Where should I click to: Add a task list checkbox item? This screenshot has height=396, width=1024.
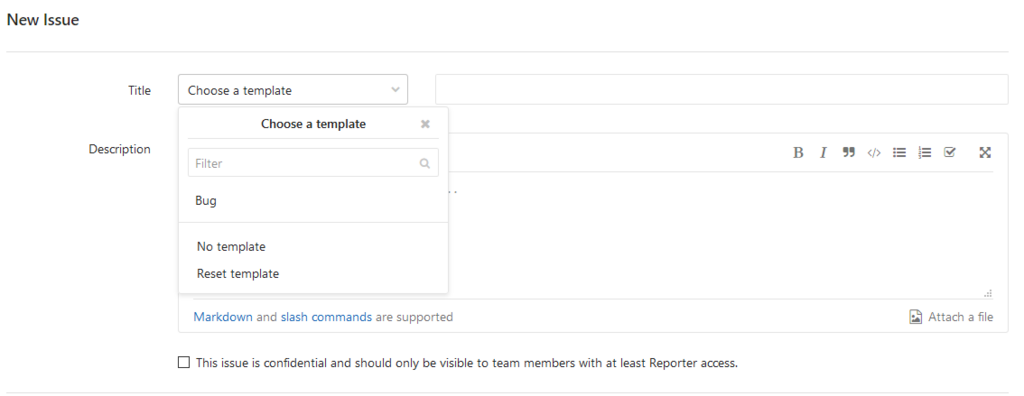pyautogui.click(x=950, y=152)
